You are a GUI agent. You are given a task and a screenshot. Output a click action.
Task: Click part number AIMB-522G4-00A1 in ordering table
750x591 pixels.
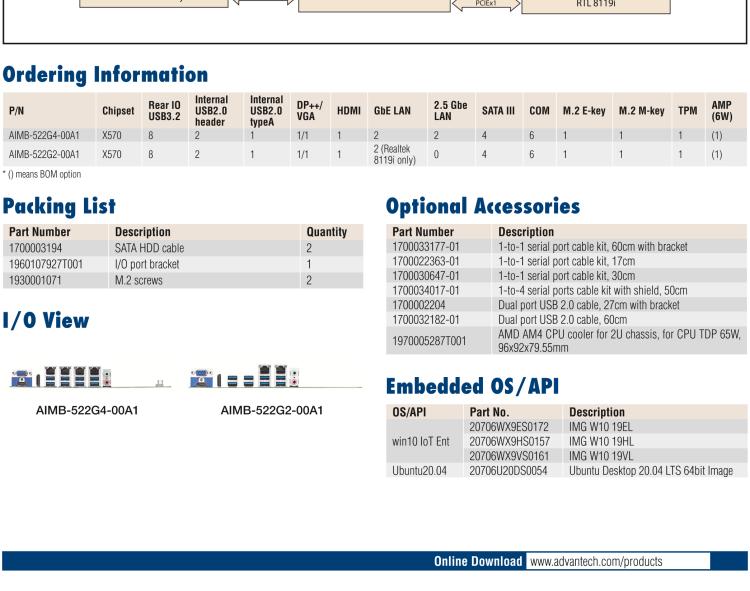44,134
